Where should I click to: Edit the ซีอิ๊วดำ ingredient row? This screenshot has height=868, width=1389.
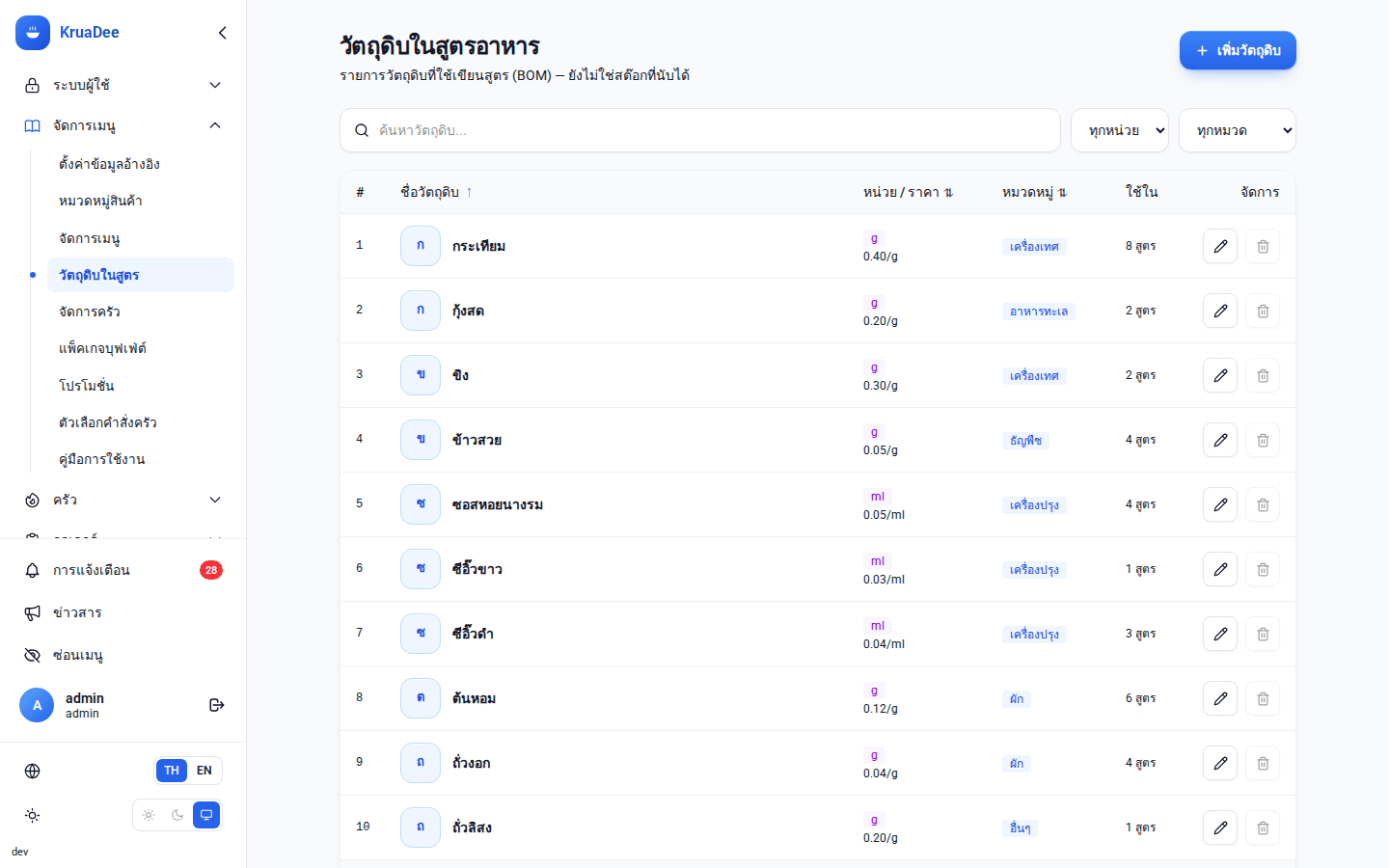(x=1220, y=634)
